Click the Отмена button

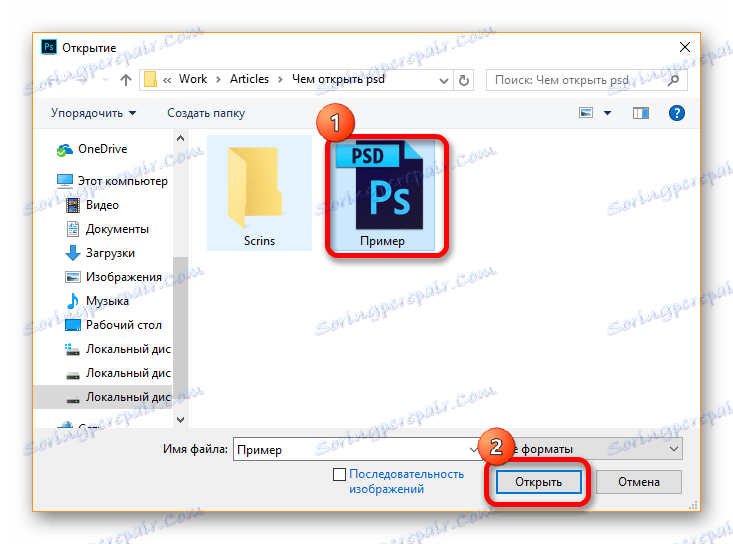pyautogui.click(x=639, y=482)
